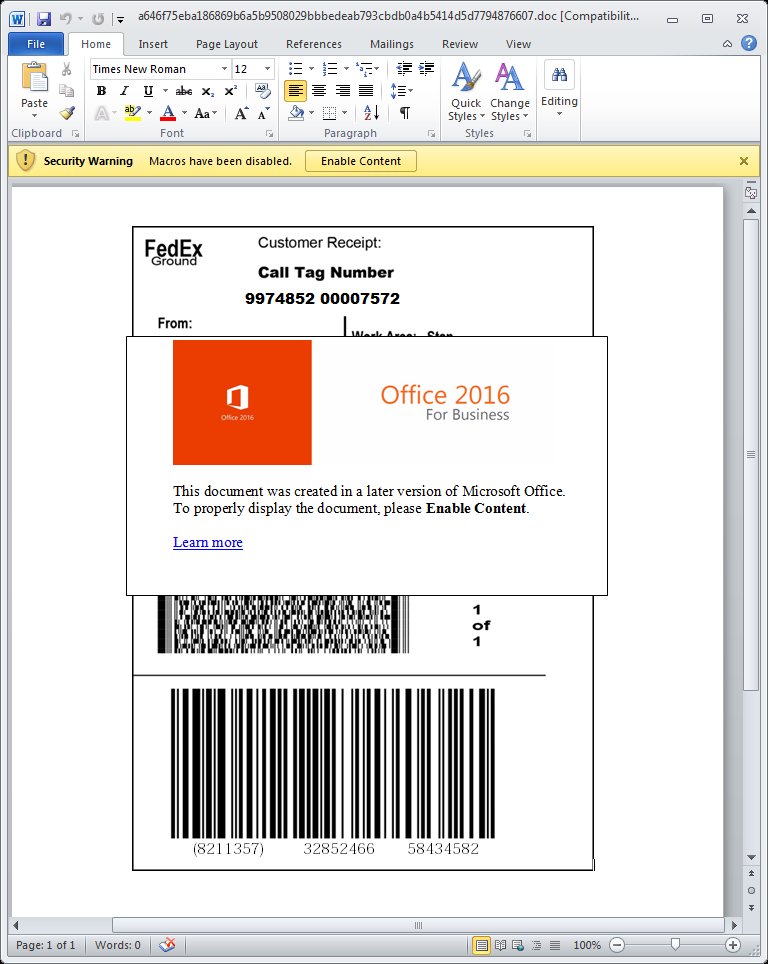Click the Paste clipboard icon
The image size is (768, 964).
coord(34,78)
